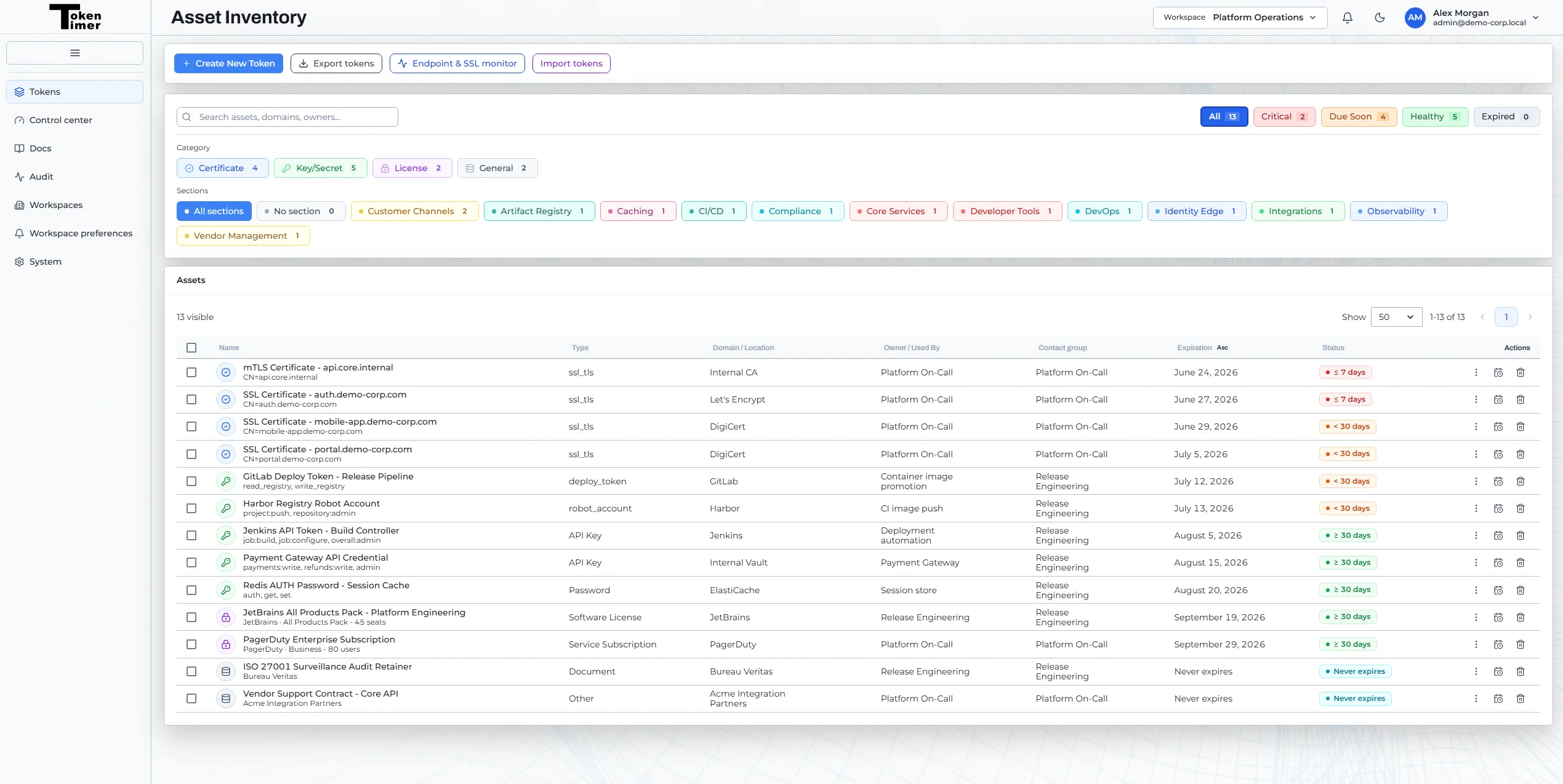
Task: Collapse sidebar with hamburger icon
Action: point(75,53)
